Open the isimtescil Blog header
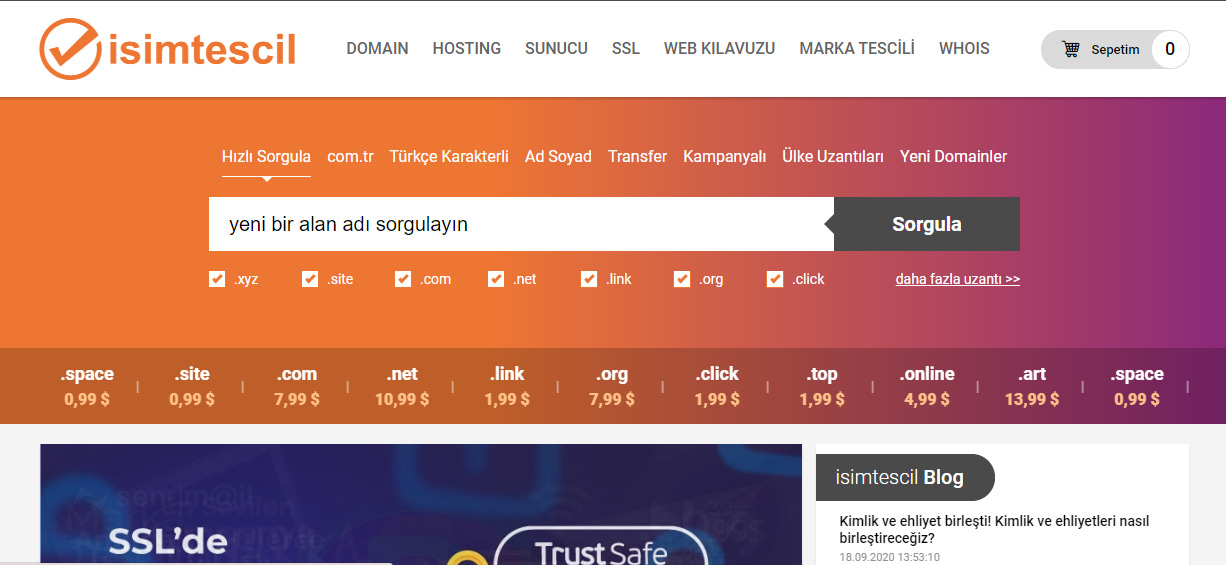1226x565 pixels. click(905, 477)
